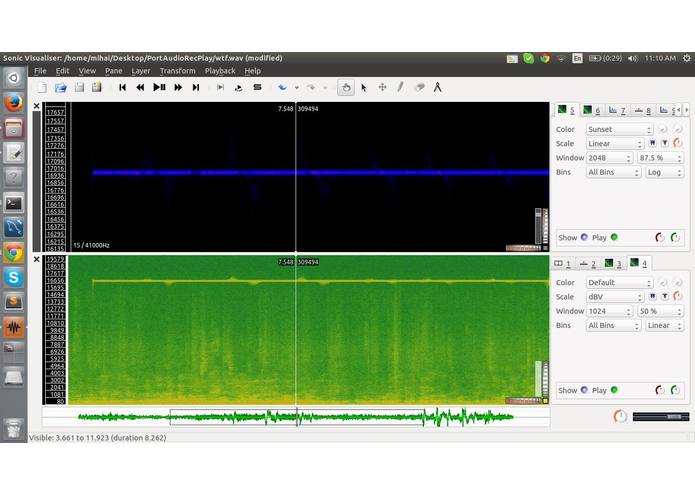Select the Erase tool

click(419, 87)
